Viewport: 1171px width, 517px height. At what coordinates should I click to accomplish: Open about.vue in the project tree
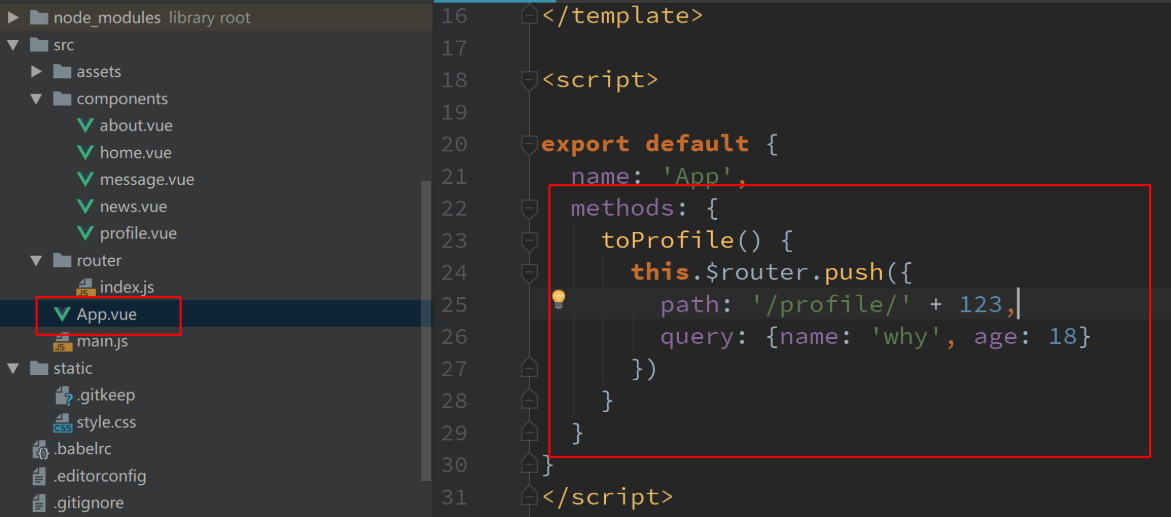(x=136, y=126)
